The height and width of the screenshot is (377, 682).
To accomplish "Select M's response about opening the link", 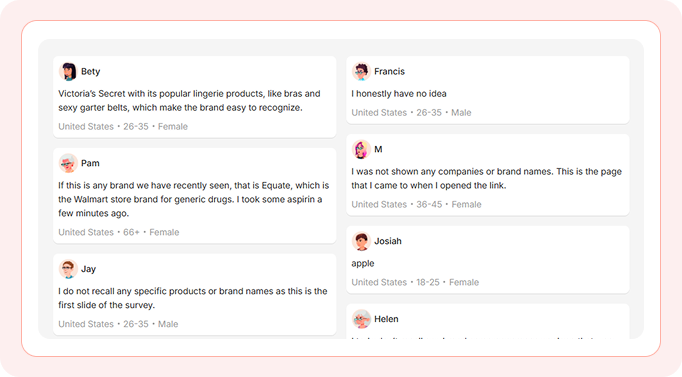I will pyautogui.click(x=486, y=178).
